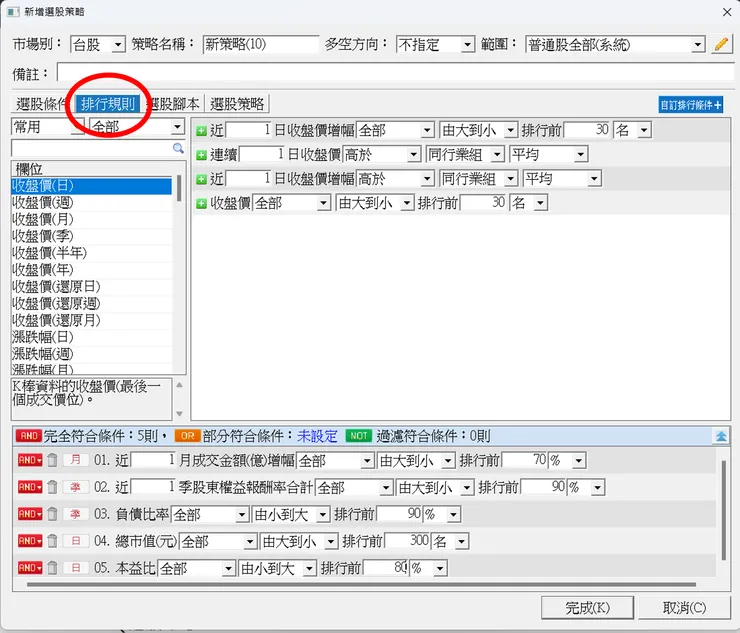Viewport: 740px width, 633px height.
Task: Open the 平均 dropdown in 連續 rule
Action: point(580,154)
